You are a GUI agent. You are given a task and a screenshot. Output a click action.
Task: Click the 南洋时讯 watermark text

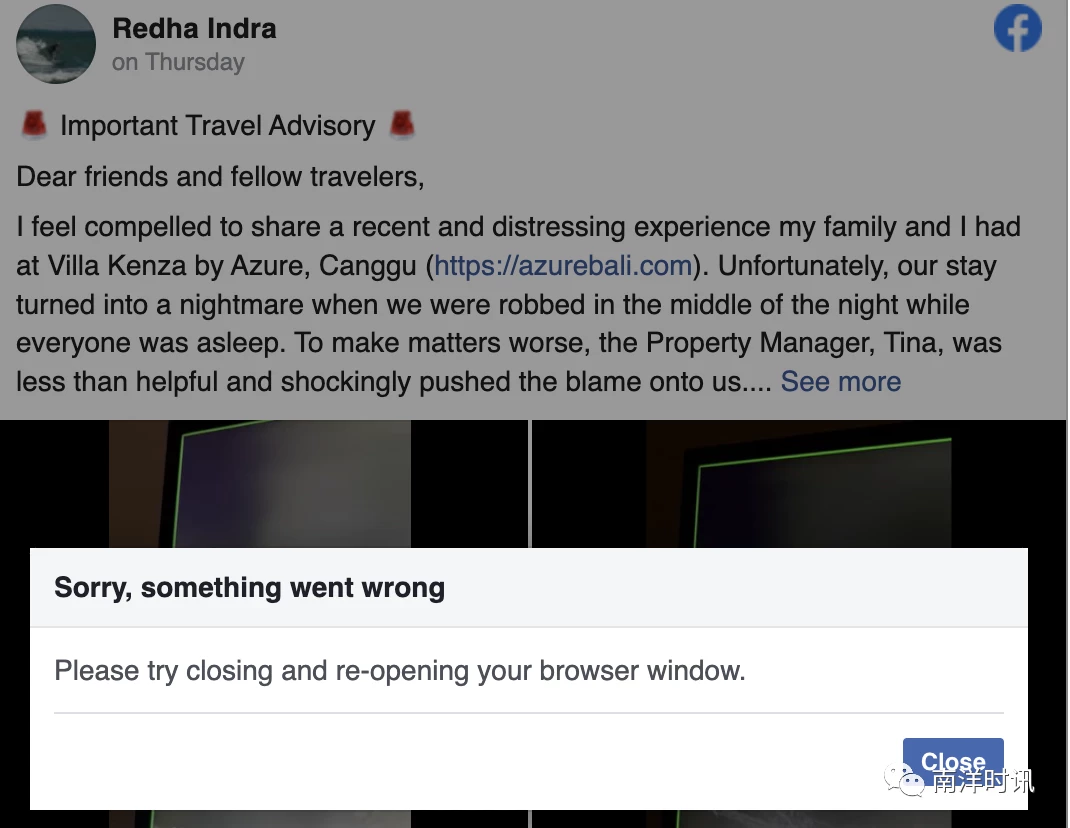[983, 782]
